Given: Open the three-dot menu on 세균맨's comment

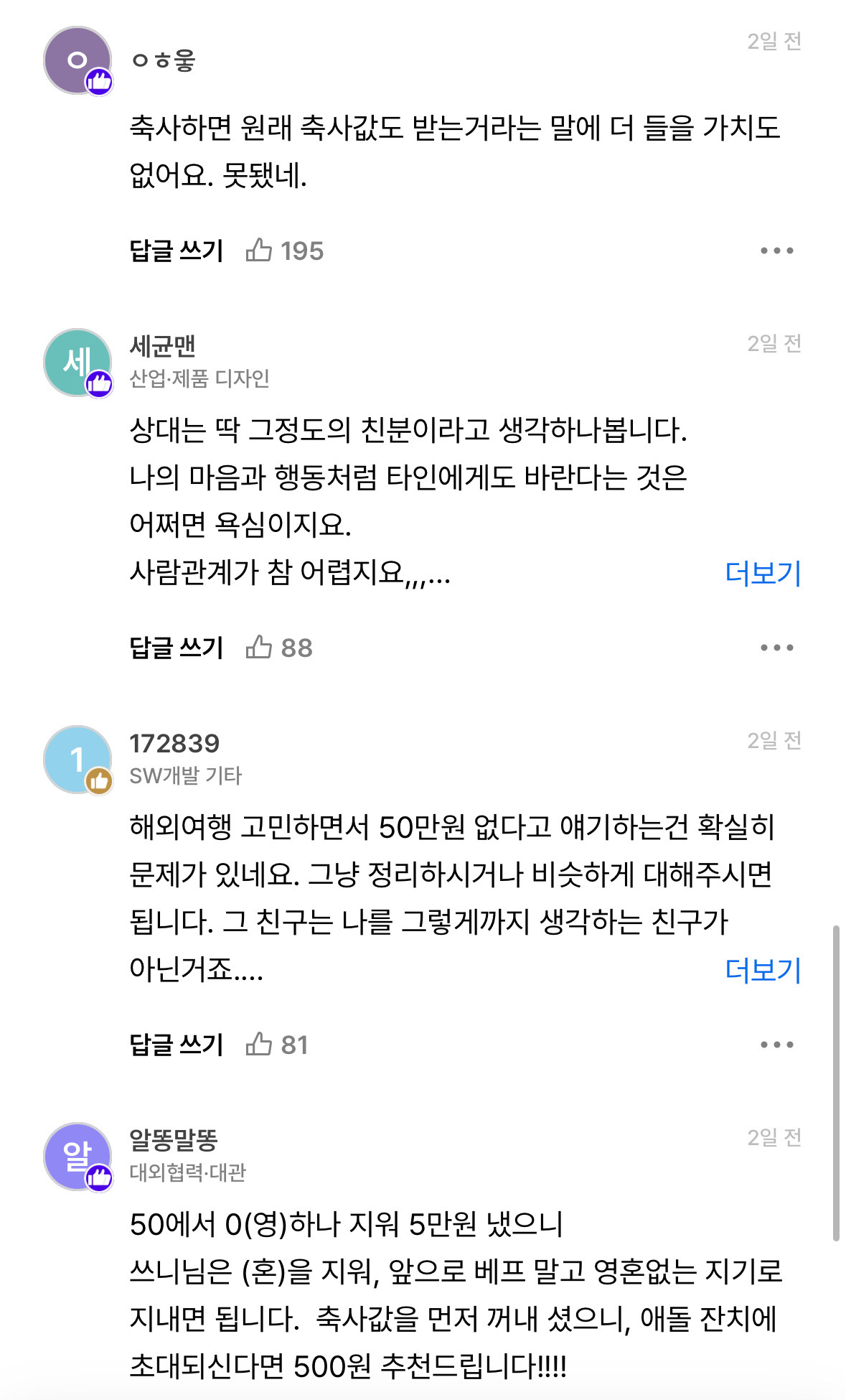Looking at the screenshot, I should pyautogui.click(x=777, y=648).
